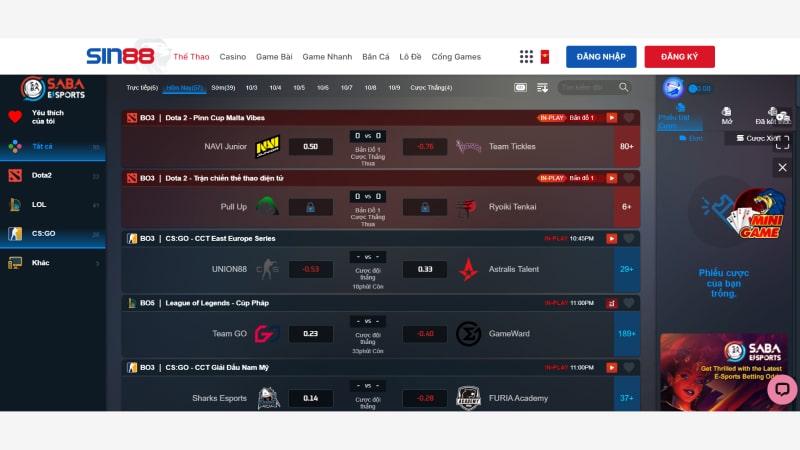The height and width of the screenshot is (450, 800).
Task: Click the odds display format icon
Action: (520, 87)
